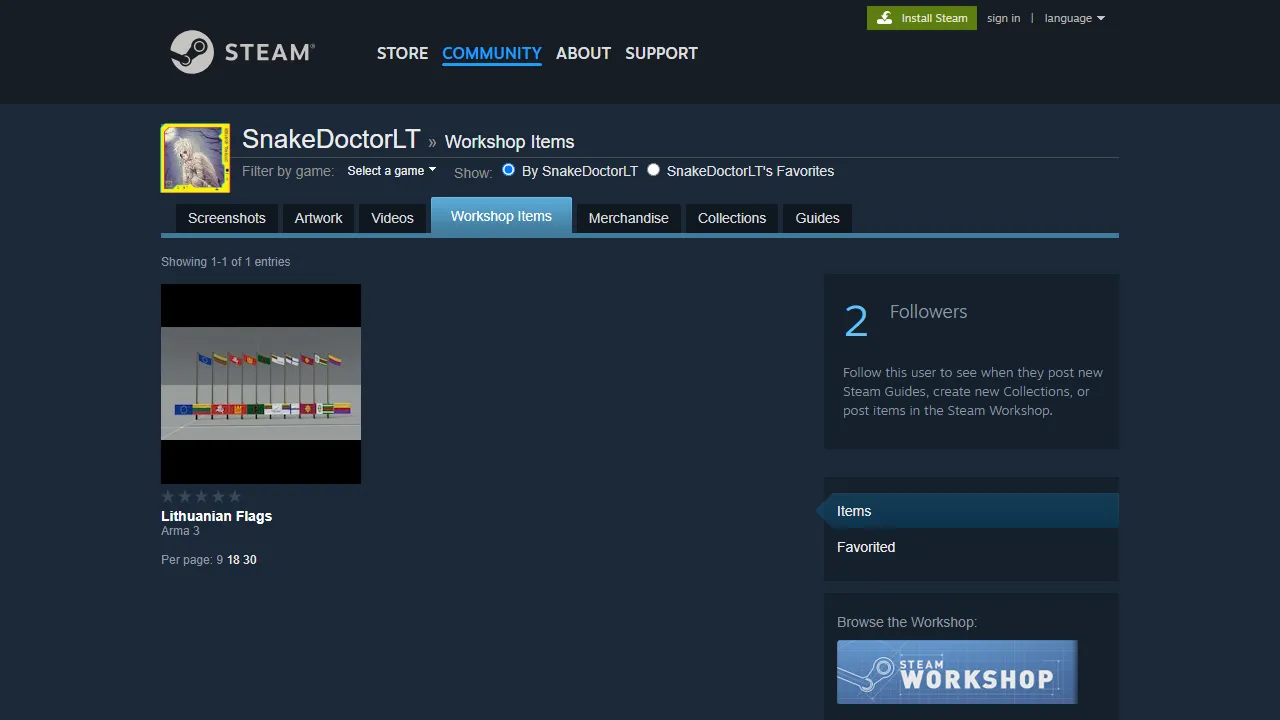Image resolution: width=1280 pixels, height=720 pixels.
Task: Switch to the Screenshots tab
Action: click(x=226, y=217)
